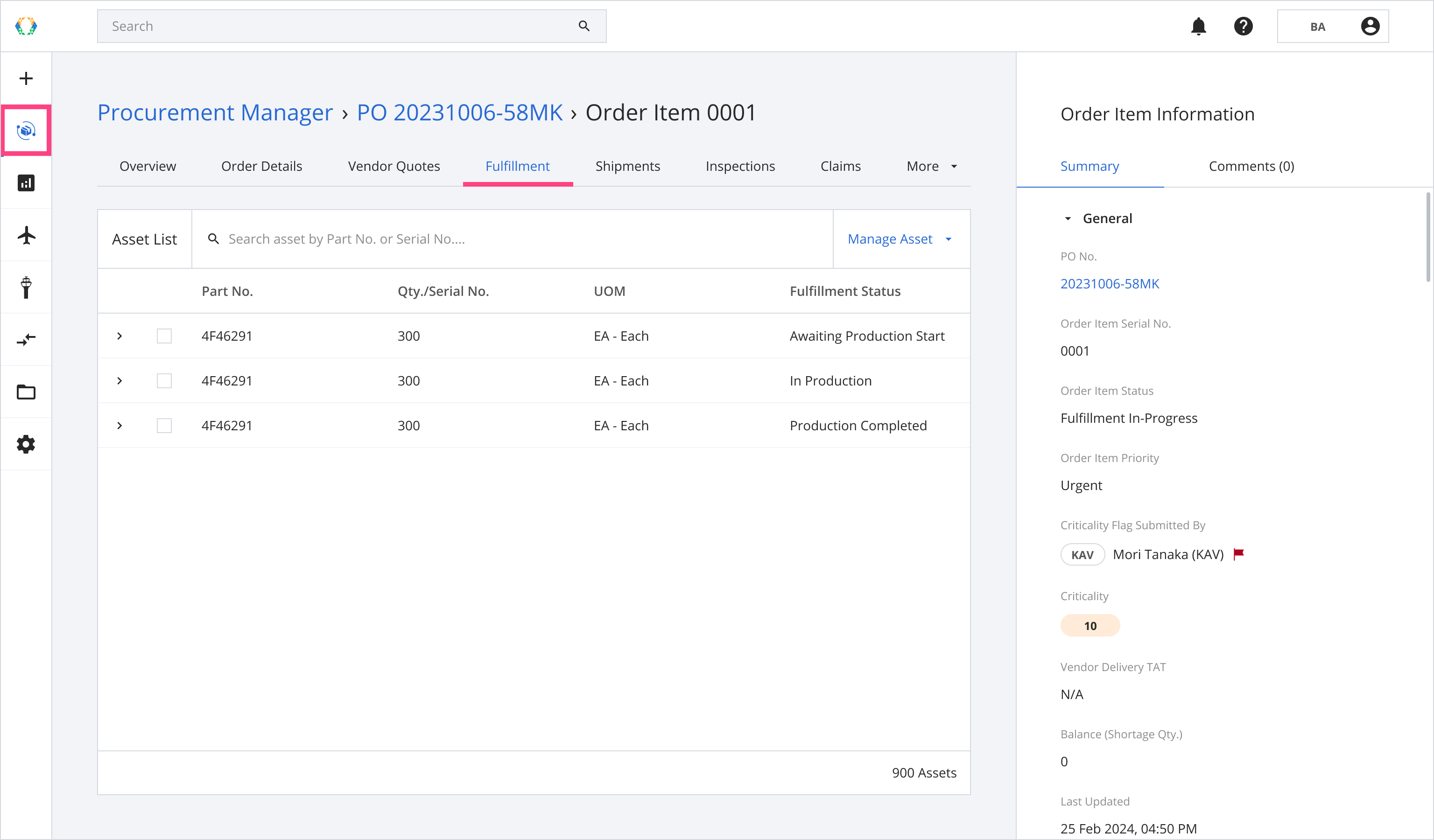The image size is (1434, 840).
Task: Open the control tower sidebar icon
Action: (x=26, y=287)
